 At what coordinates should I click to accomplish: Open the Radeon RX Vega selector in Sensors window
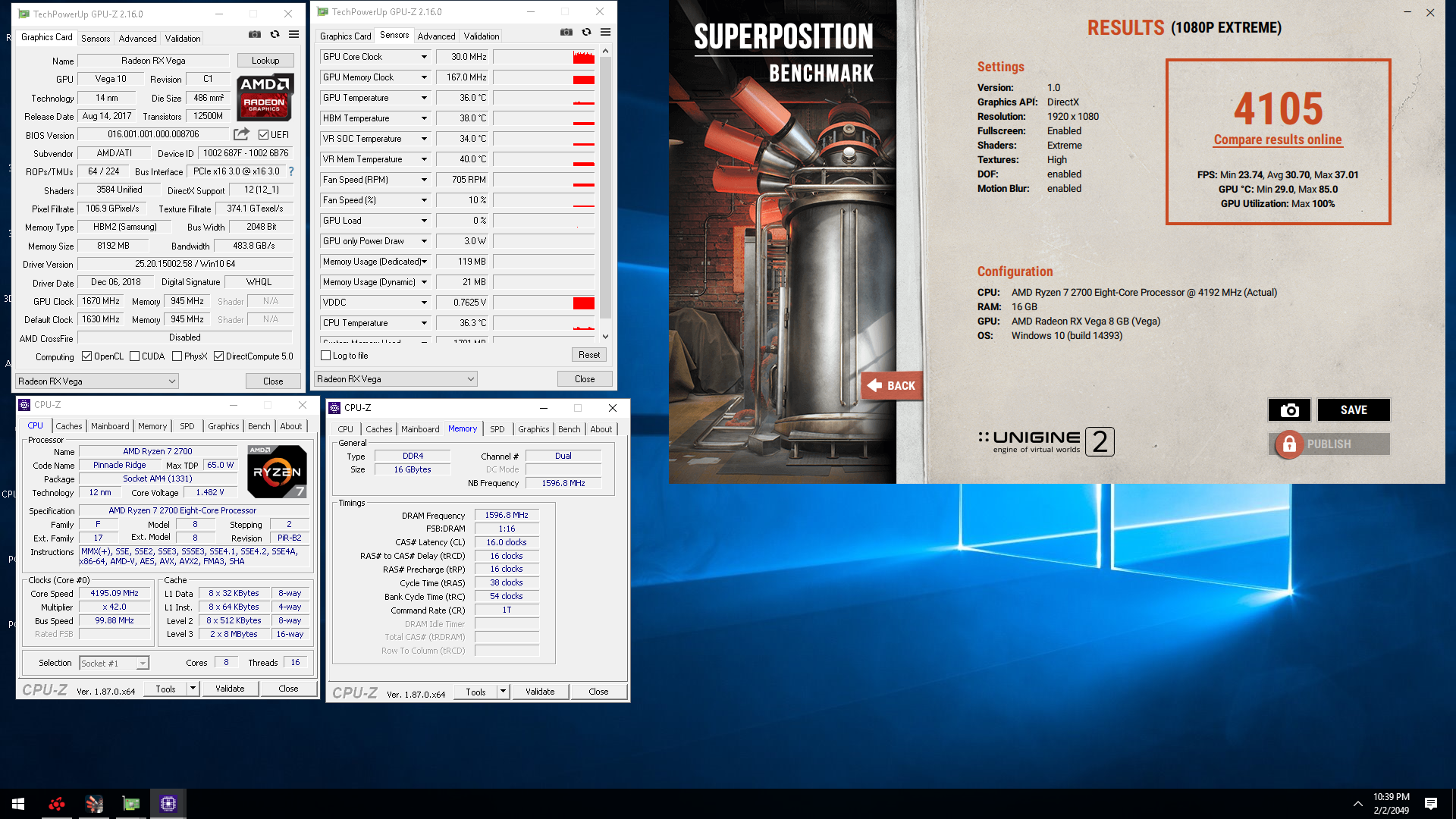point(395,379)
